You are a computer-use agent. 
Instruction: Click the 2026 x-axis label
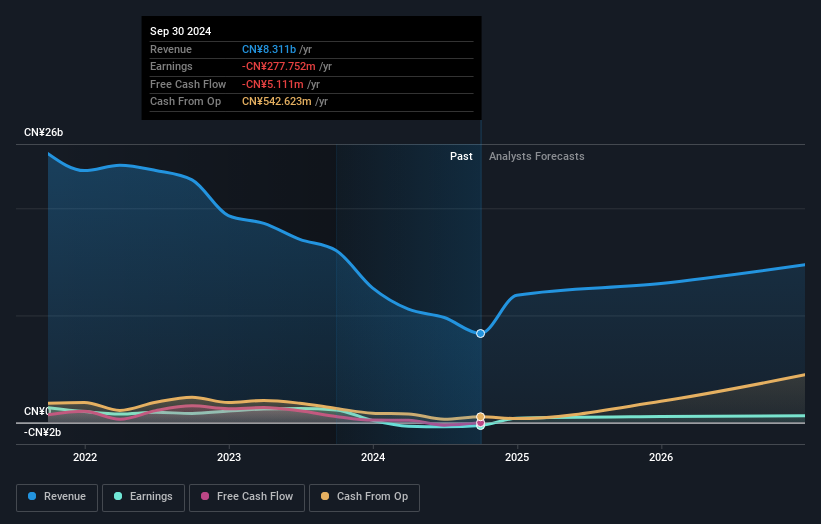661,458
